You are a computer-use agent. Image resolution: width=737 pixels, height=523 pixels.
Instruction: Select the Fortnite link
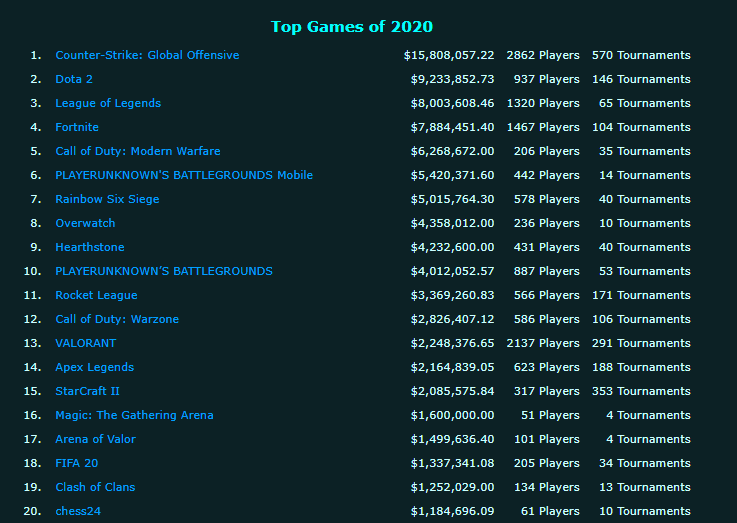tap(77, 127)
